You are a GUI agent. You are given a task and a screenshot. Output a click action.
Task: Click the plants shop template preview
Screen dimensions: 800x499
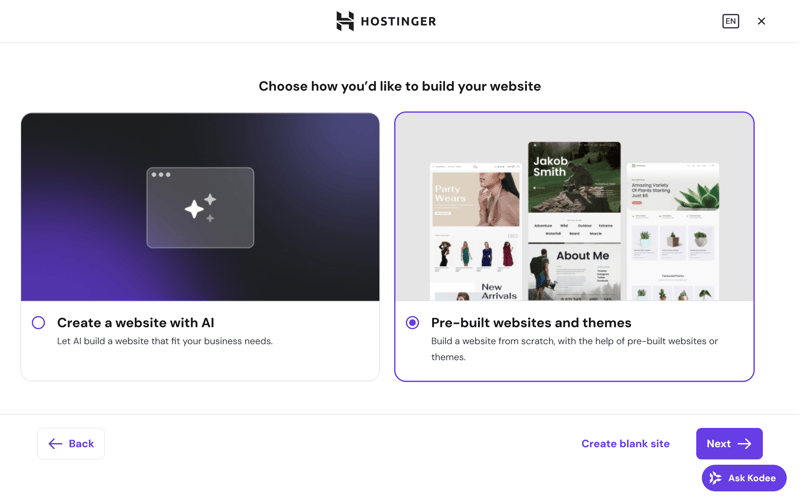672,230
